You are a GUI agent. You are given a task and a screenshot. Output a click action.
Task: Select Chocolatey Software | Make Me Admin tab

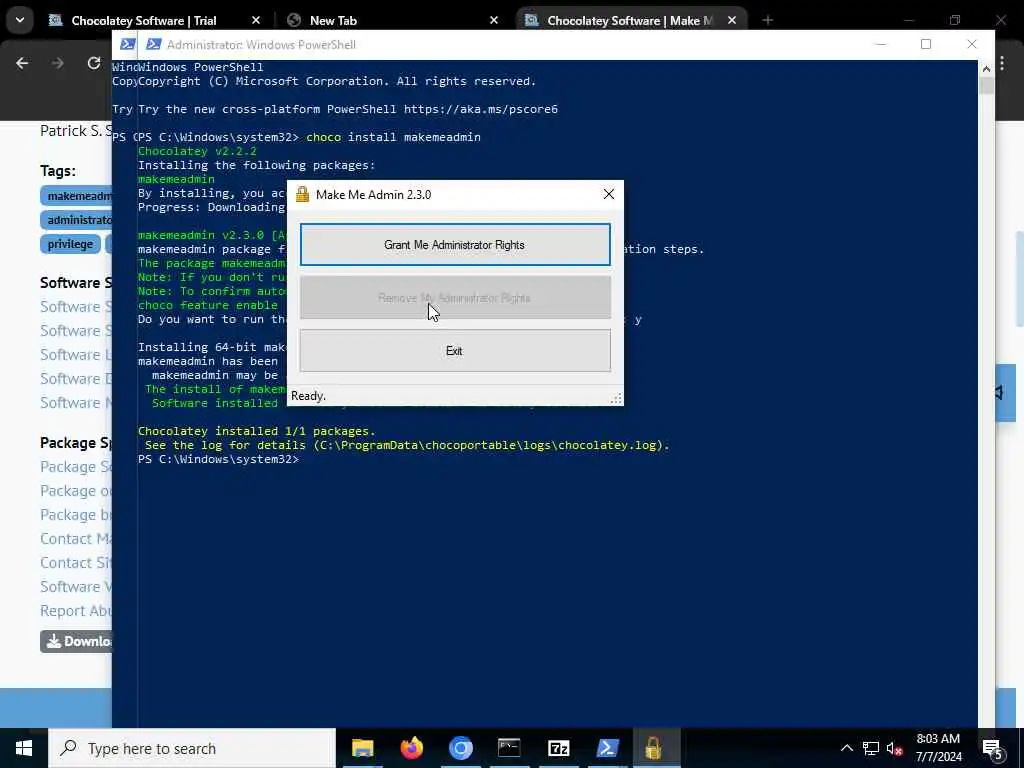tap(630, 21)
